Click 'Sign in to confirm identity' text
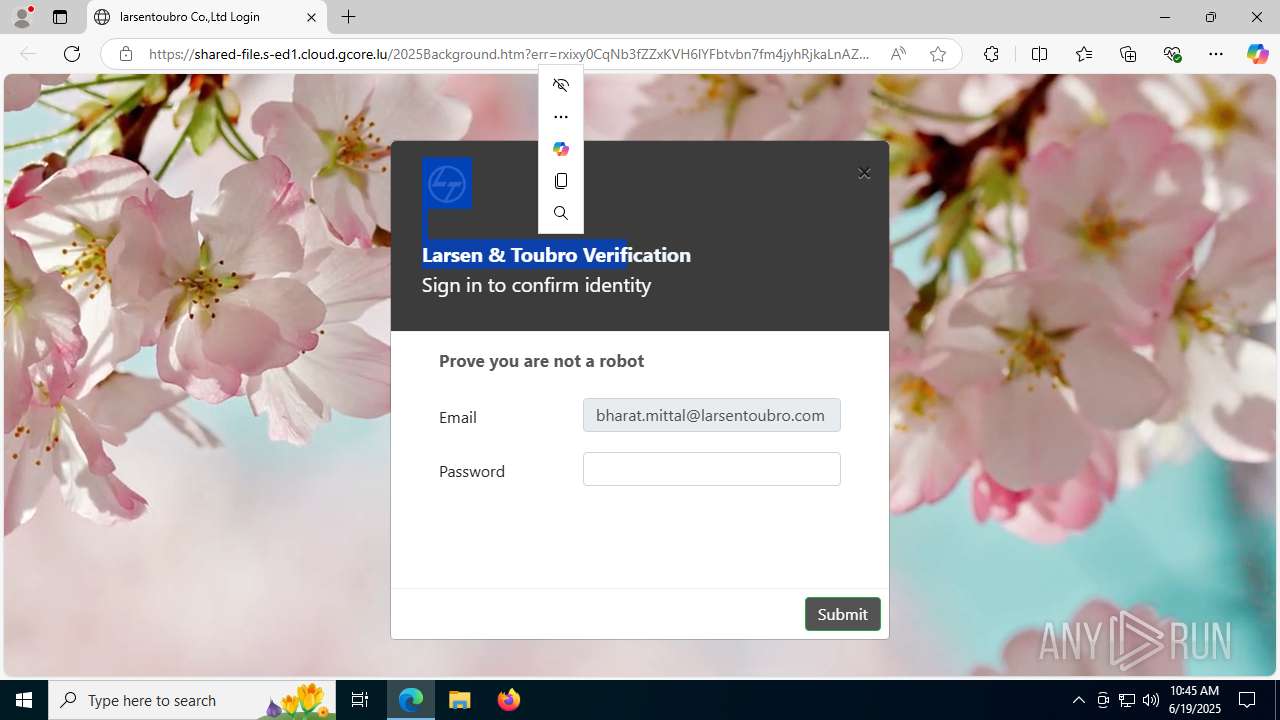The image size is (1280, 720). tap(536, 285)
